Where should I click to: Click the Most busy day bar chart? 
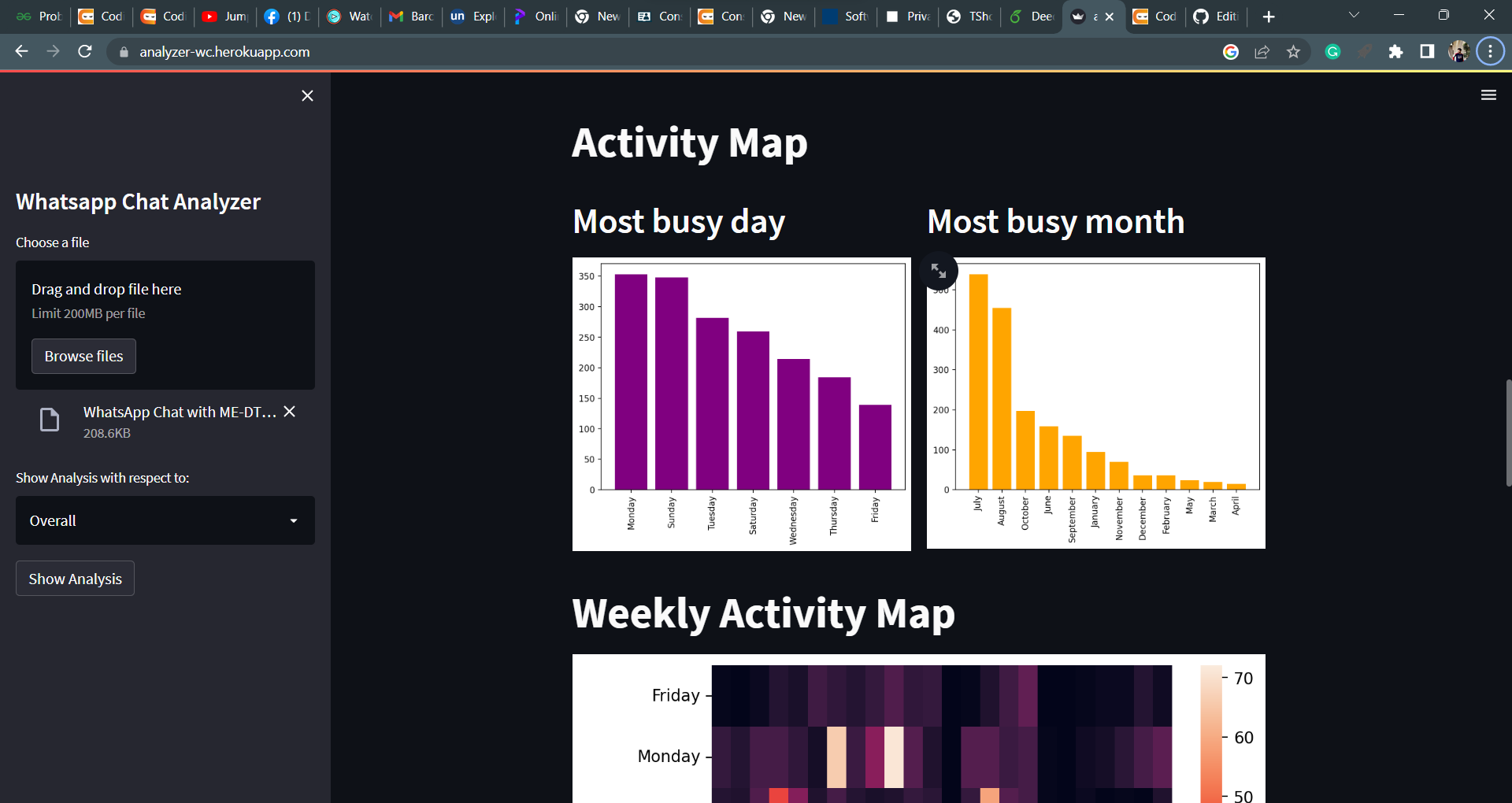coord(742,404)
